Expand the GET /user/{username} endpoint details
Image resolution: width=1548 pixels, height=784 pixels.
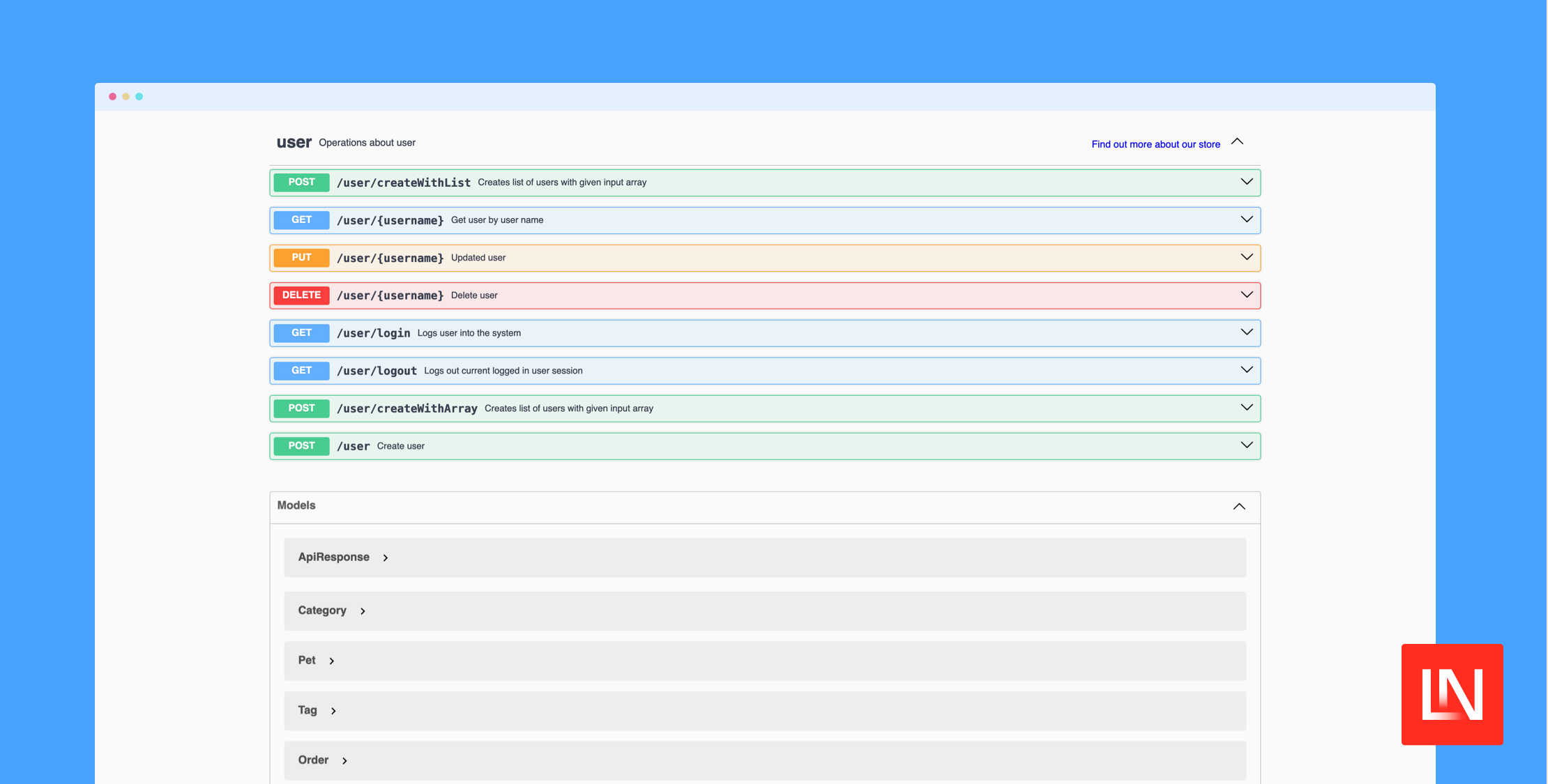pyautogui.click(x=1246, y=219)
